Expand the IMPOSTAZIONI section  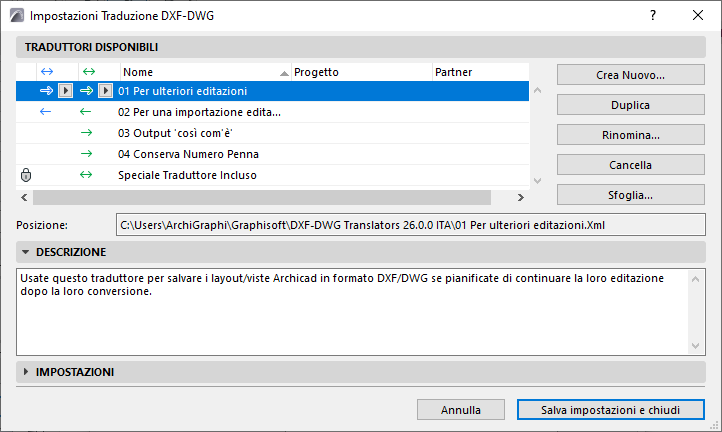(x=27, y=372)
